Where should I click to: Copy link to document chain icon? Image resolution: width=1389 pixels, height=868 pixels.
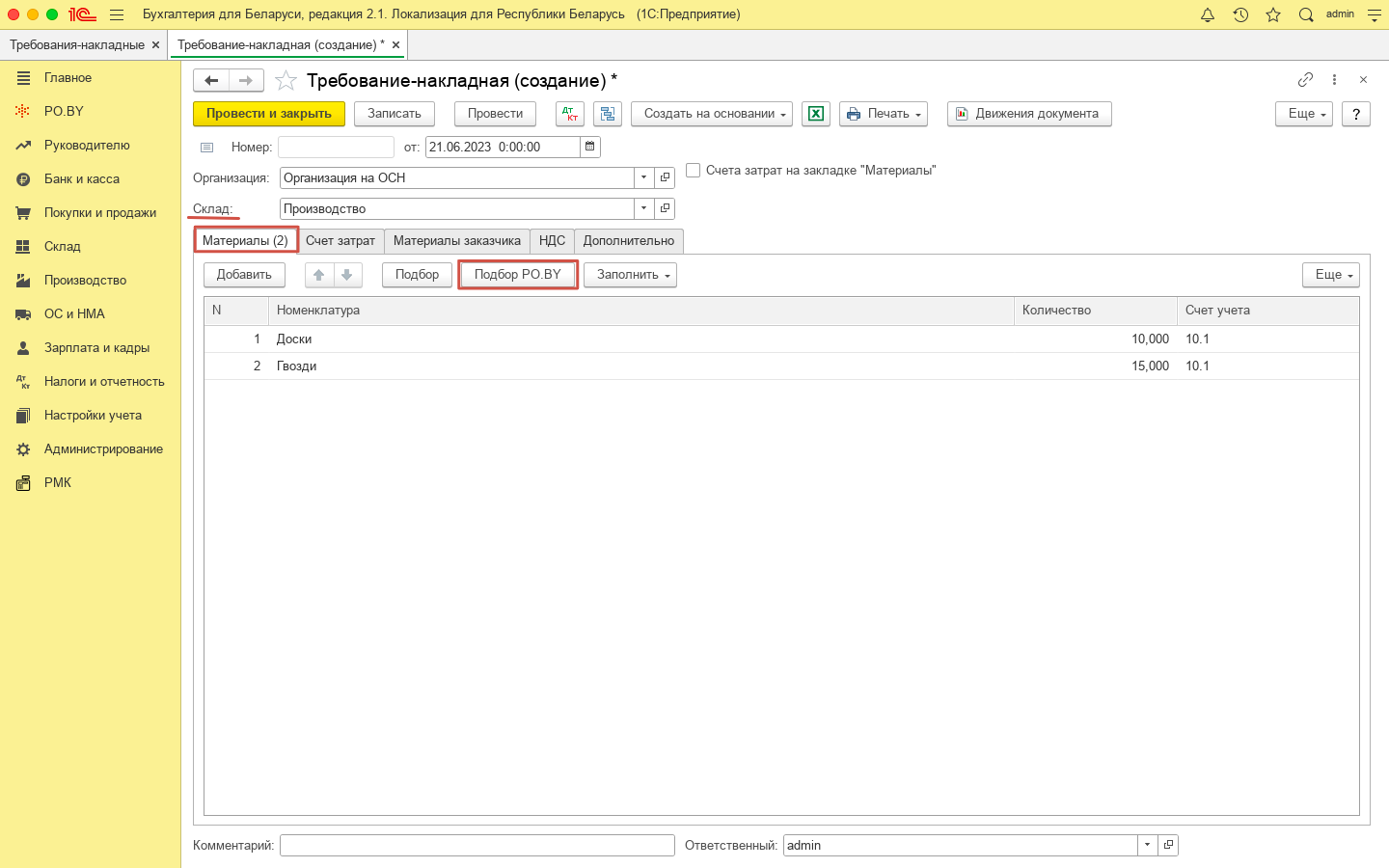(x=1305, y=80)
